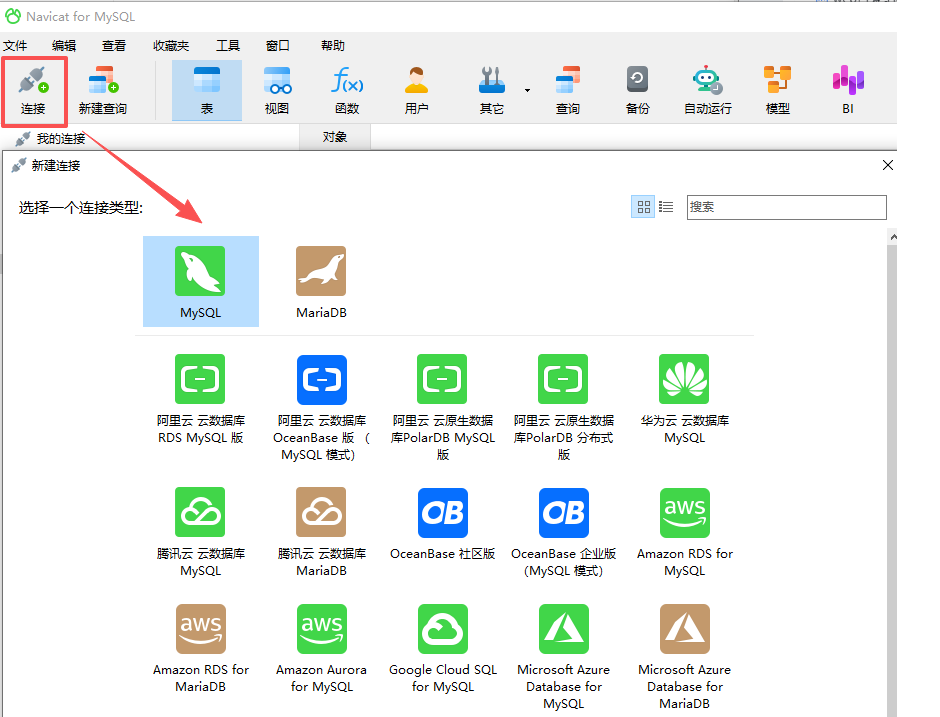This screenshot has height=717, width=940.
Task: Open the 模型 (Model) toolbar icon
Action: pyautogui.click(x=777, y=90)
